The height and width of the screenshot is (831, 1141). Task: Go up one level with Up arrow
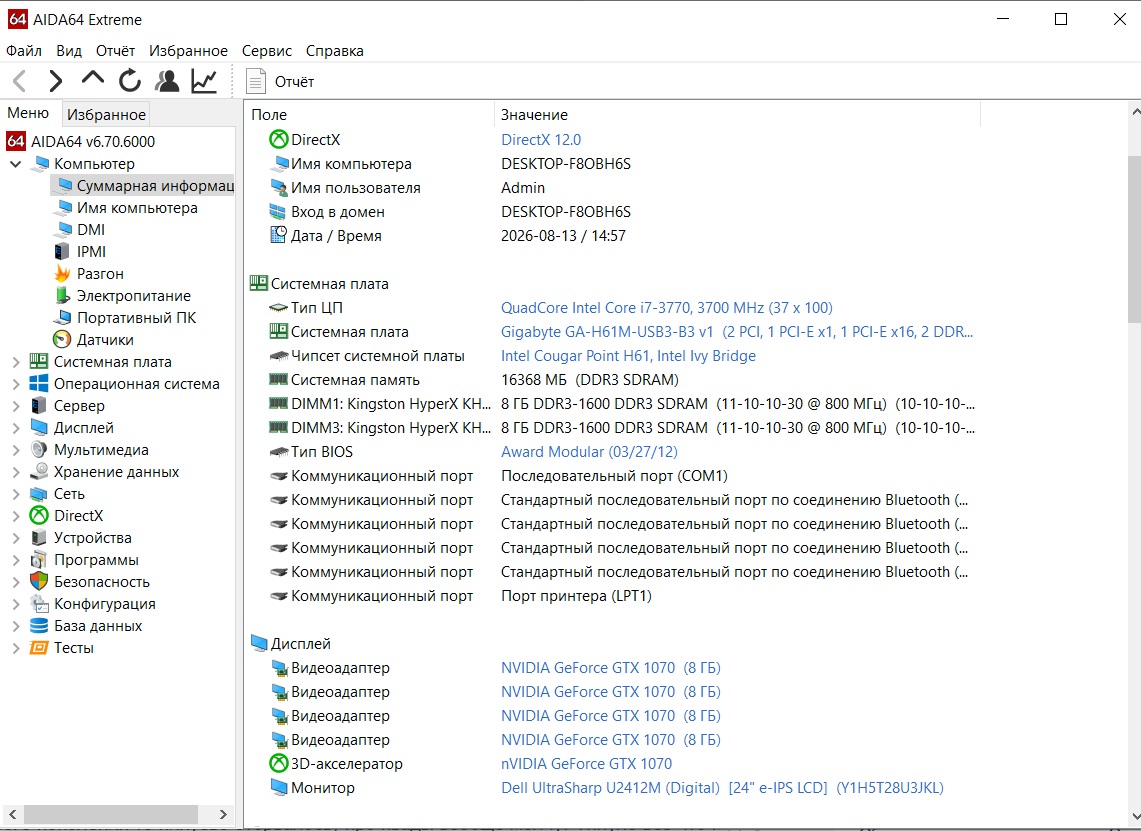(92, 79)
